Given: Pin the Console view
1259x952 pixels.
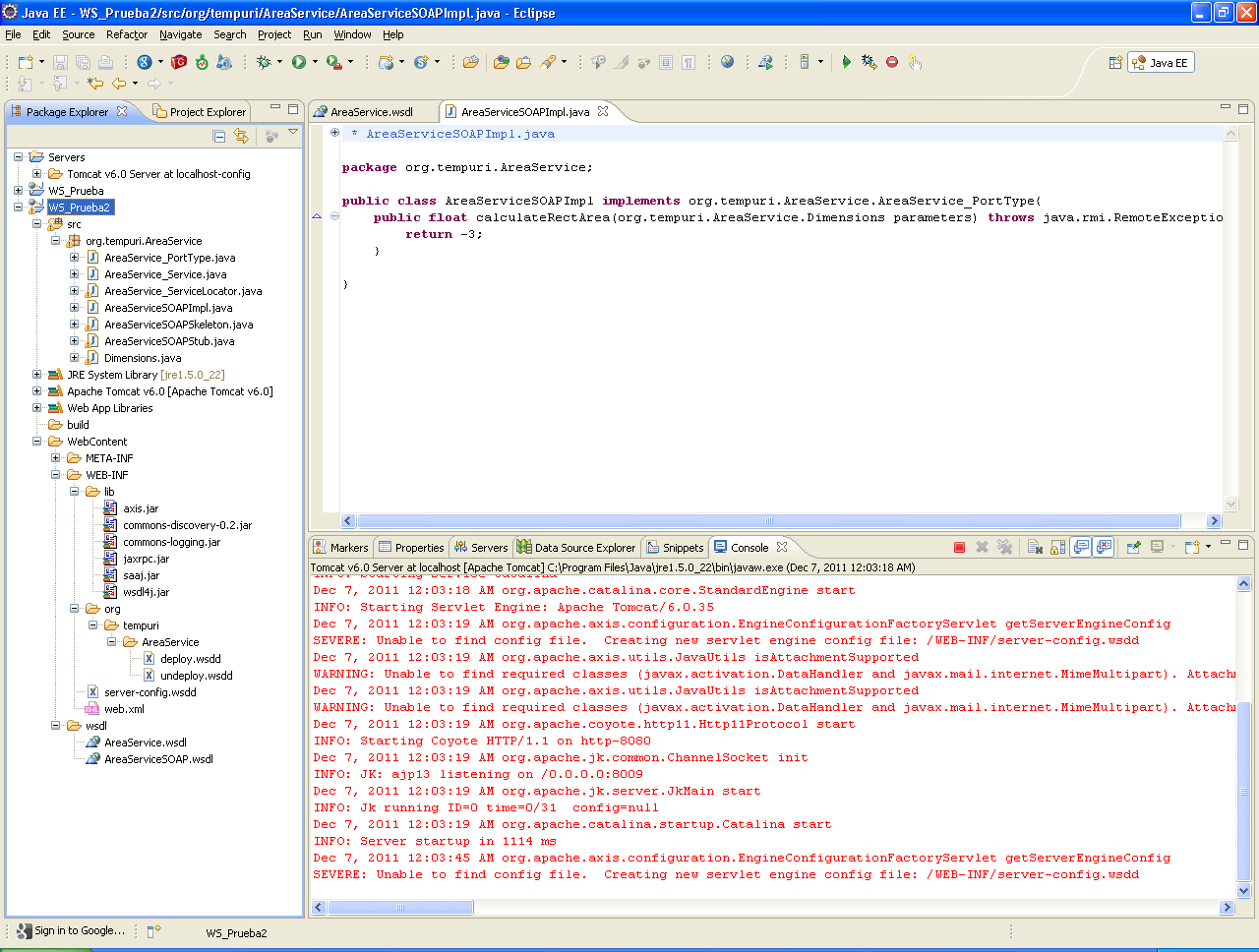Looking at the screenshot, I should click(1133, 548).
